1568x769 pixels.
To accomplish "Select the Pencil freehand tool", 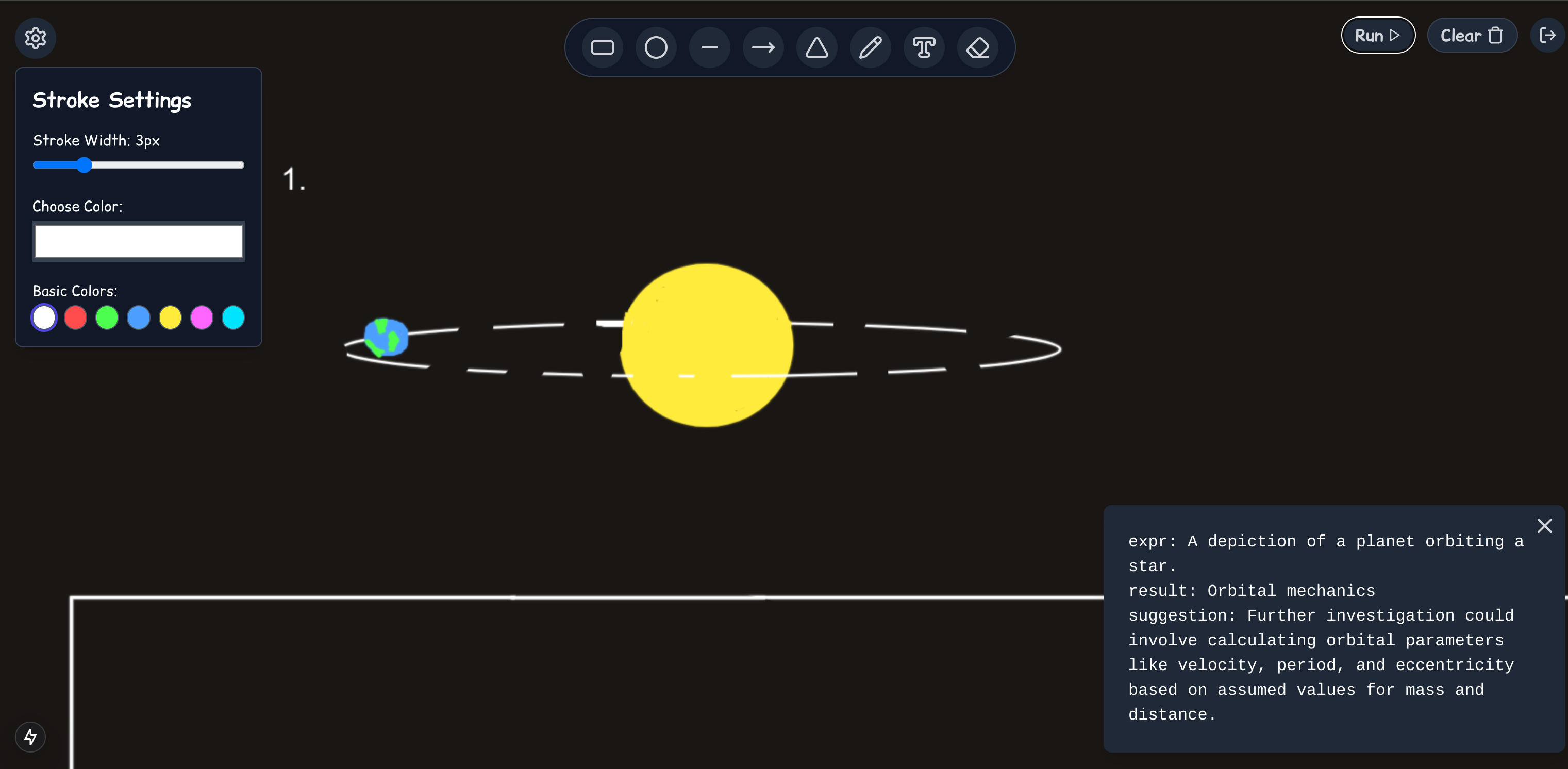I will point(870,47).
